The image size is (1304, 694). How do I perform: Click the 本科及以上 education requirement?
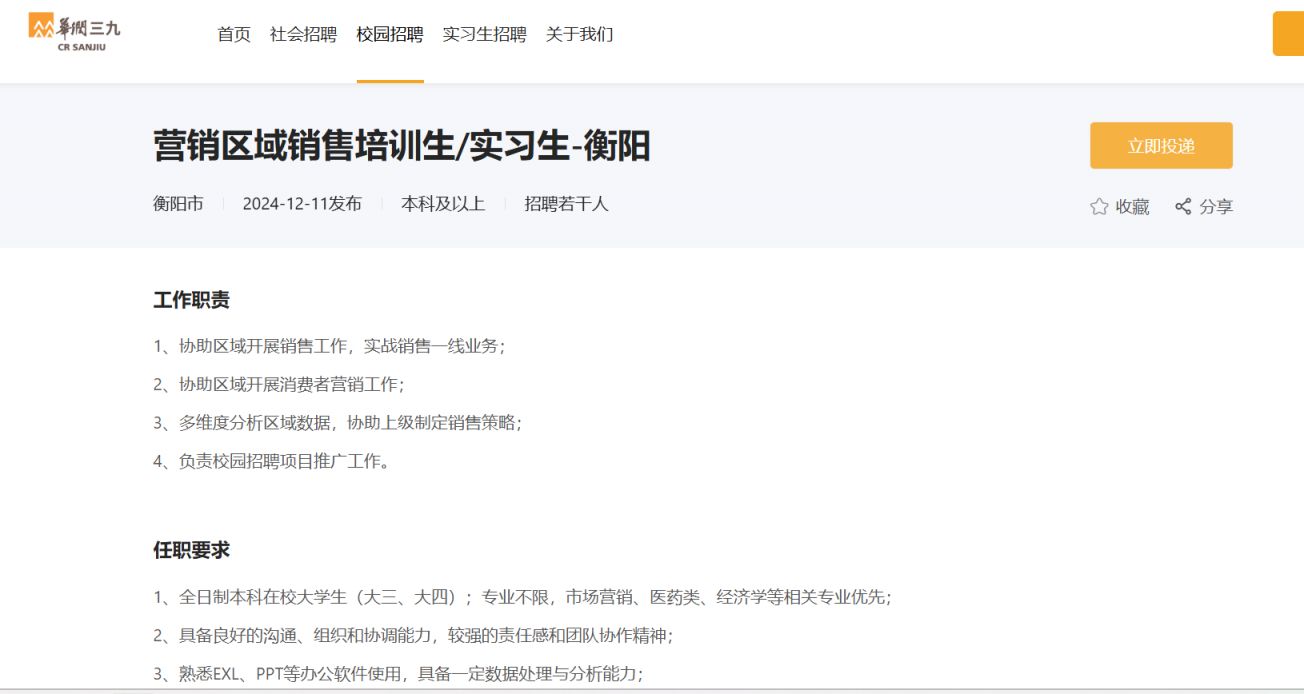coord(443,204)
